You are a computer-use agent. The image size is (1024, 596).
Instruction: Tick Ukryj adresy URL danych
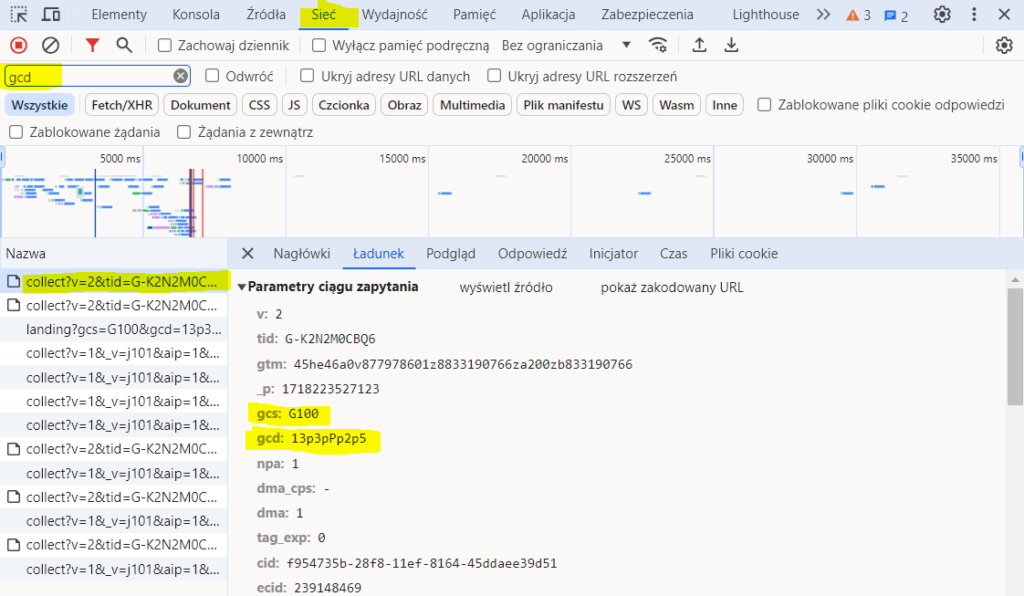[x=307, y=76]
